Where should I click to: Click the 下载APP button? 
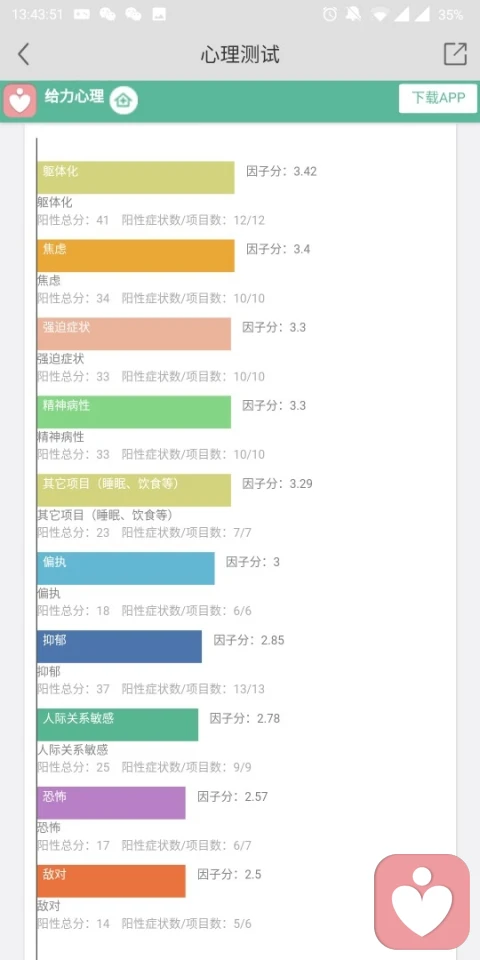click(x=438, y=98)
